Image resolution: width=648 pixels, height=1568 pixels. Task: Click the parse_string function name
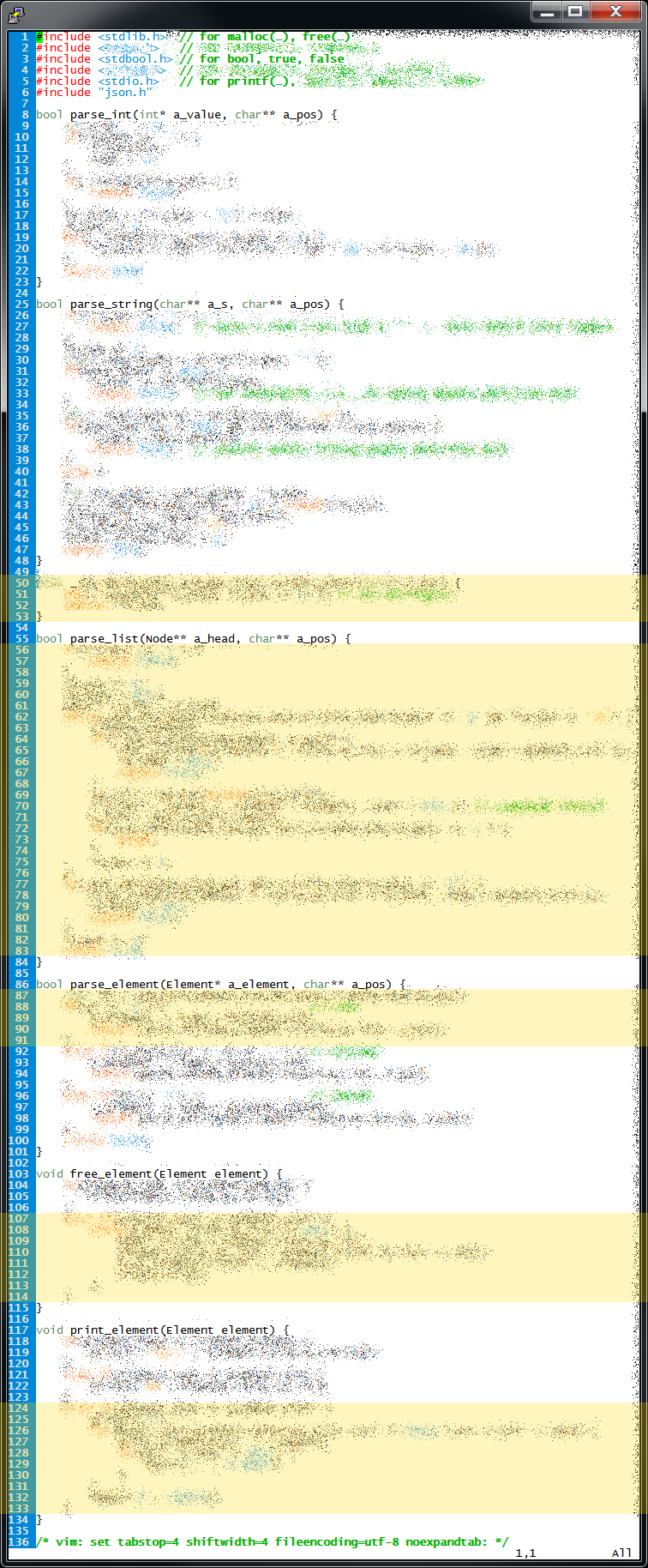111,305
